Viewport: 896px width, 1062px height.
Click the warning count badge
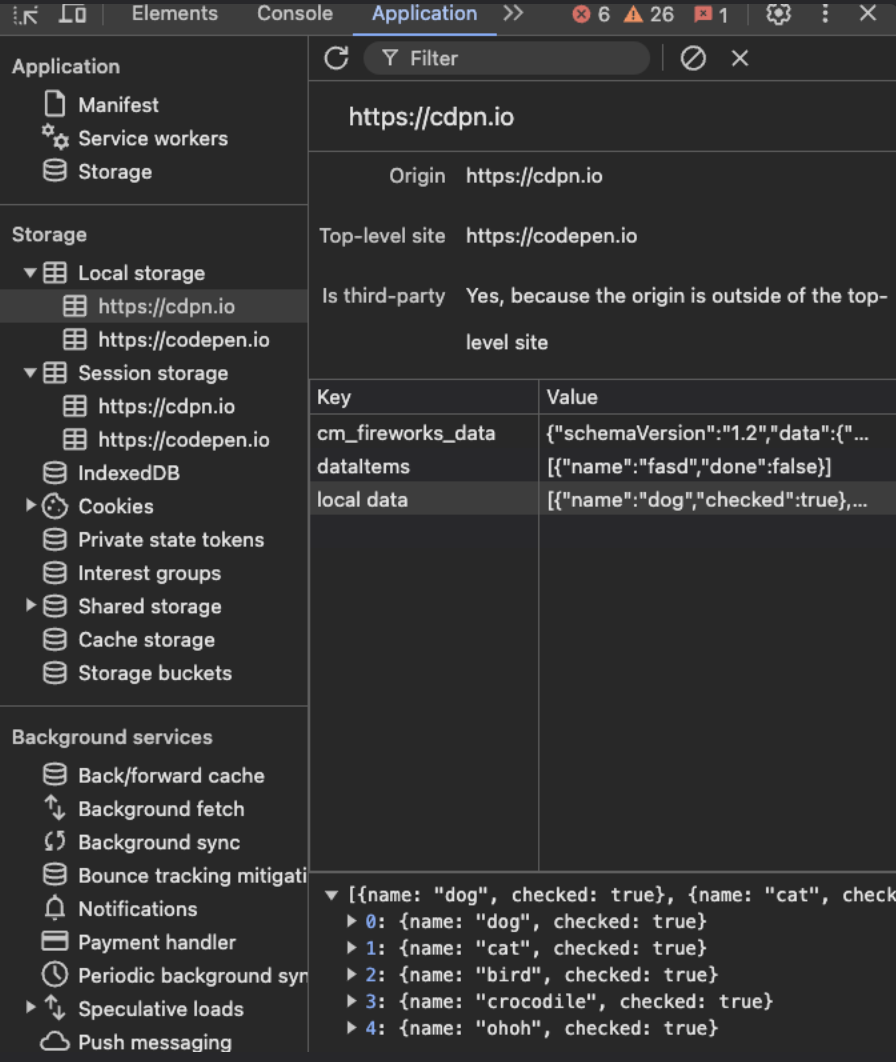point(648,14)
